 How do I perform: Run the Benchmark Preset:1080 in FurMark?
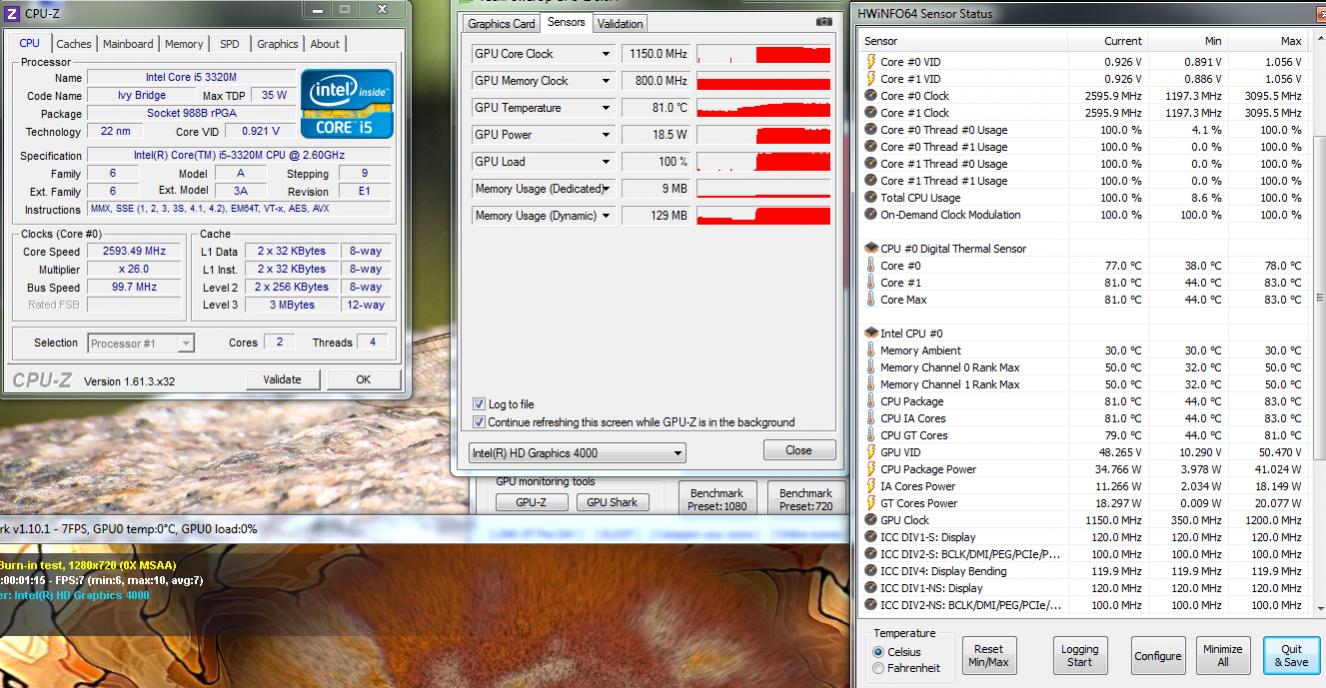(x=717, y=499)
